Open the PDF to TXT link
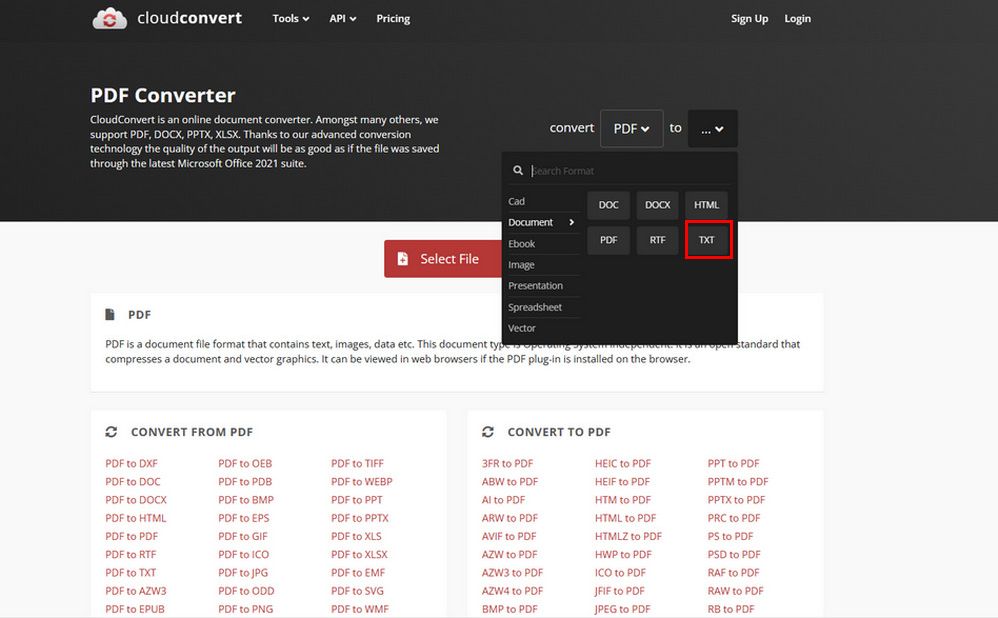Screen dimensions: 998x618 pos(130,573)
